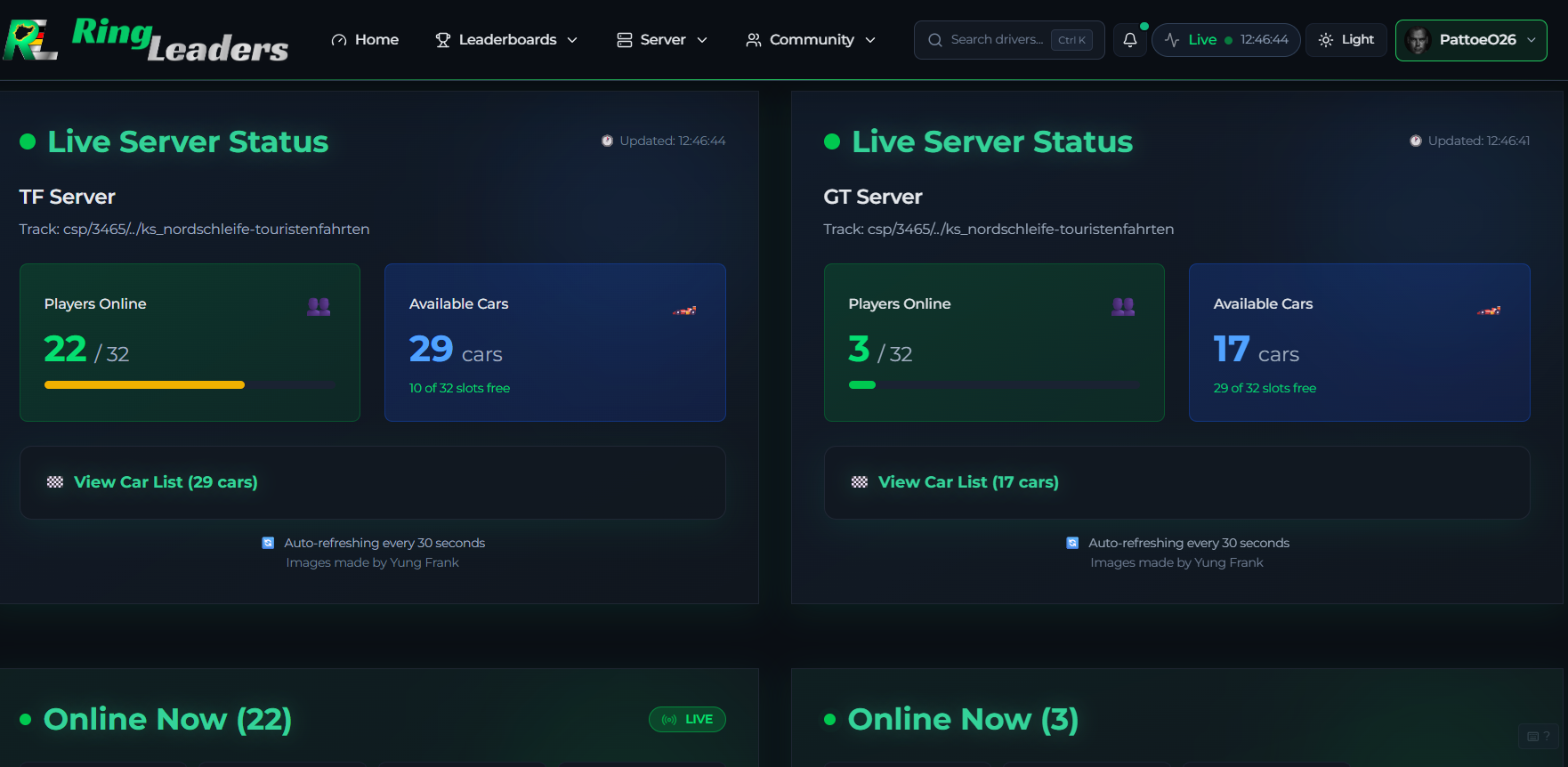Select the TF Server title
Viewport: 1568px width, 767px height.
pyautogui.click(x=68, y=197)
